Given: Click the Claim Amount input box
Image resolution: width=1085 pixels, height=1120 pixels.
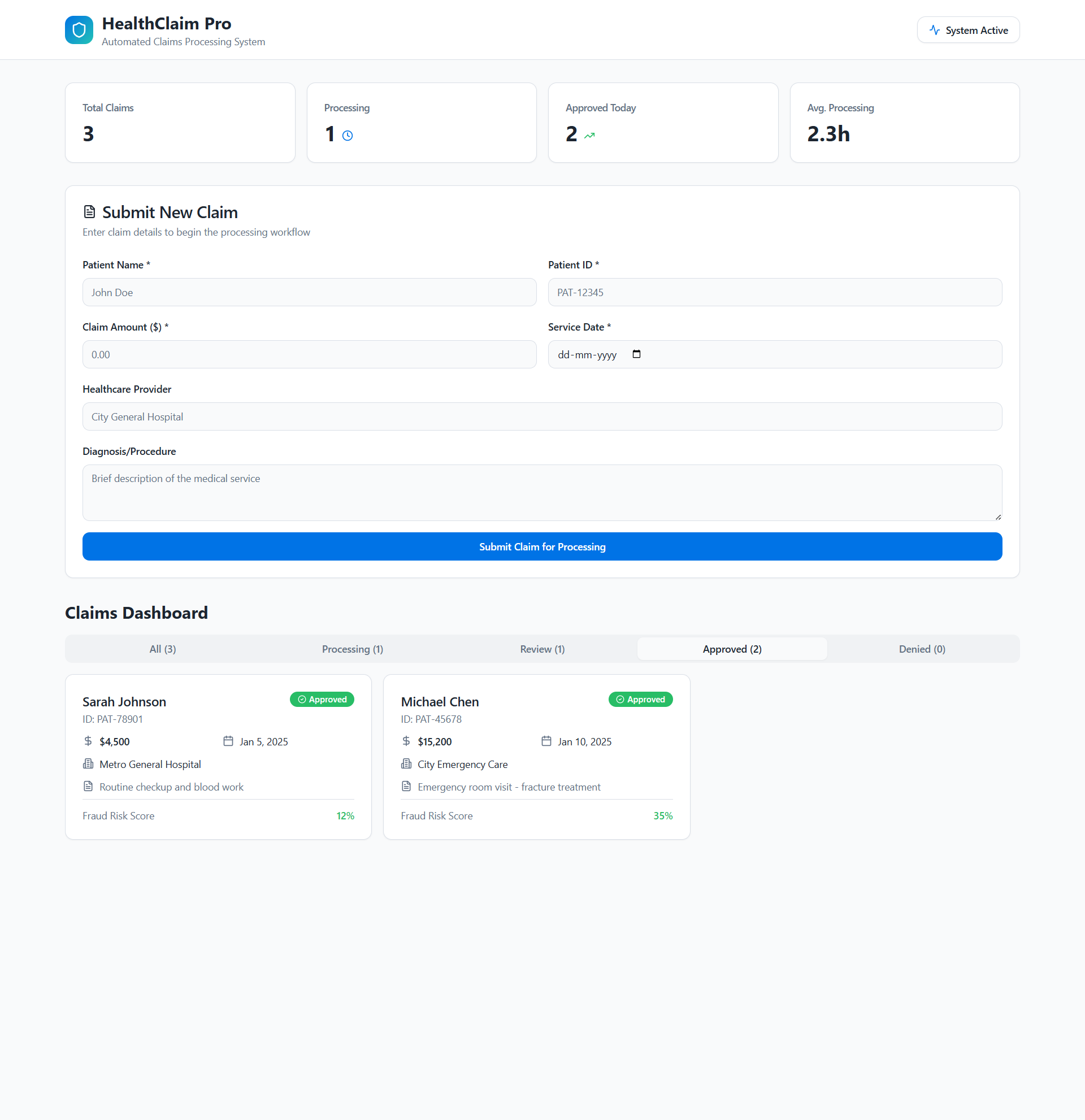Looking at the screenshot, I should tap(309, 355).
